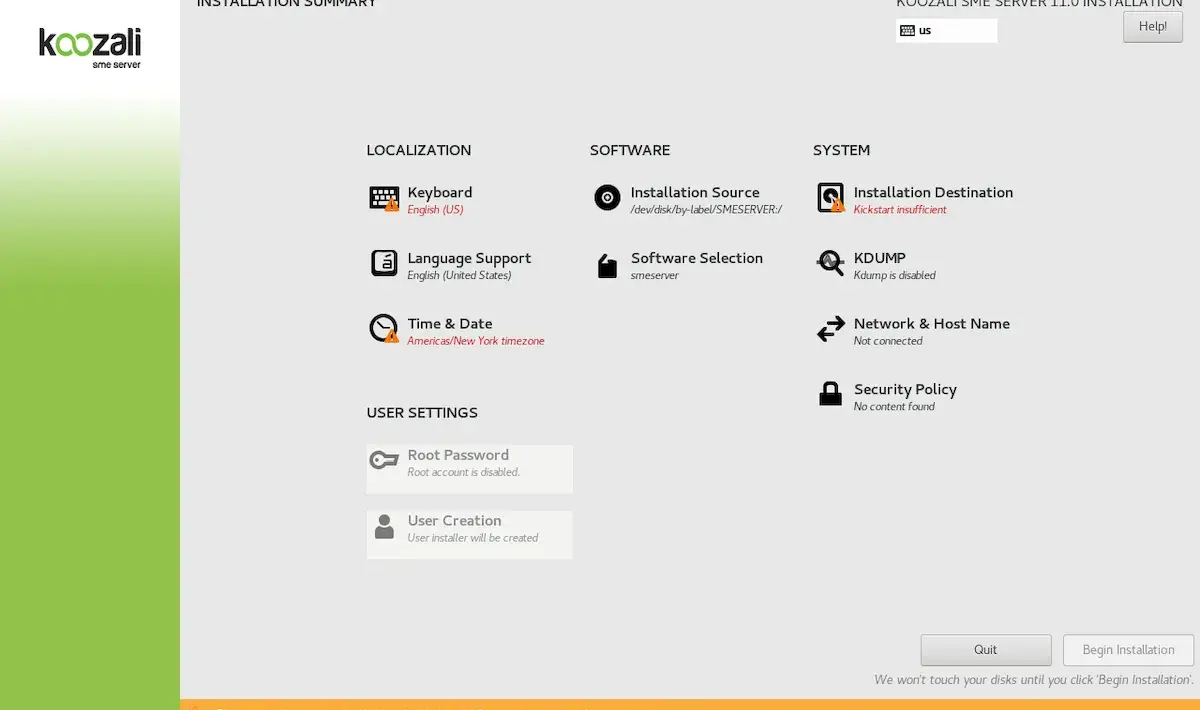Image resolution: width=1200 pixels, height=710 pixels.
Task: Click 'Kdump is disabled' status text
Action: click(895, 275)
